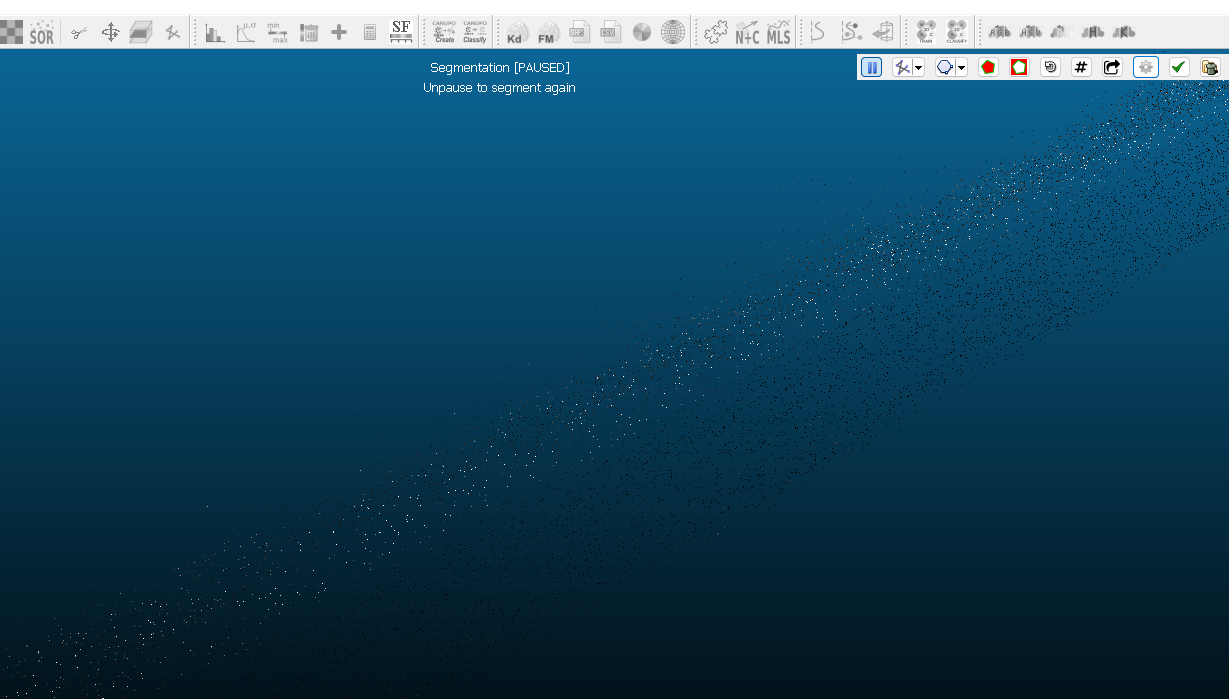
Task: Open the segmentation shape dropdown
Action: point(961,66)
